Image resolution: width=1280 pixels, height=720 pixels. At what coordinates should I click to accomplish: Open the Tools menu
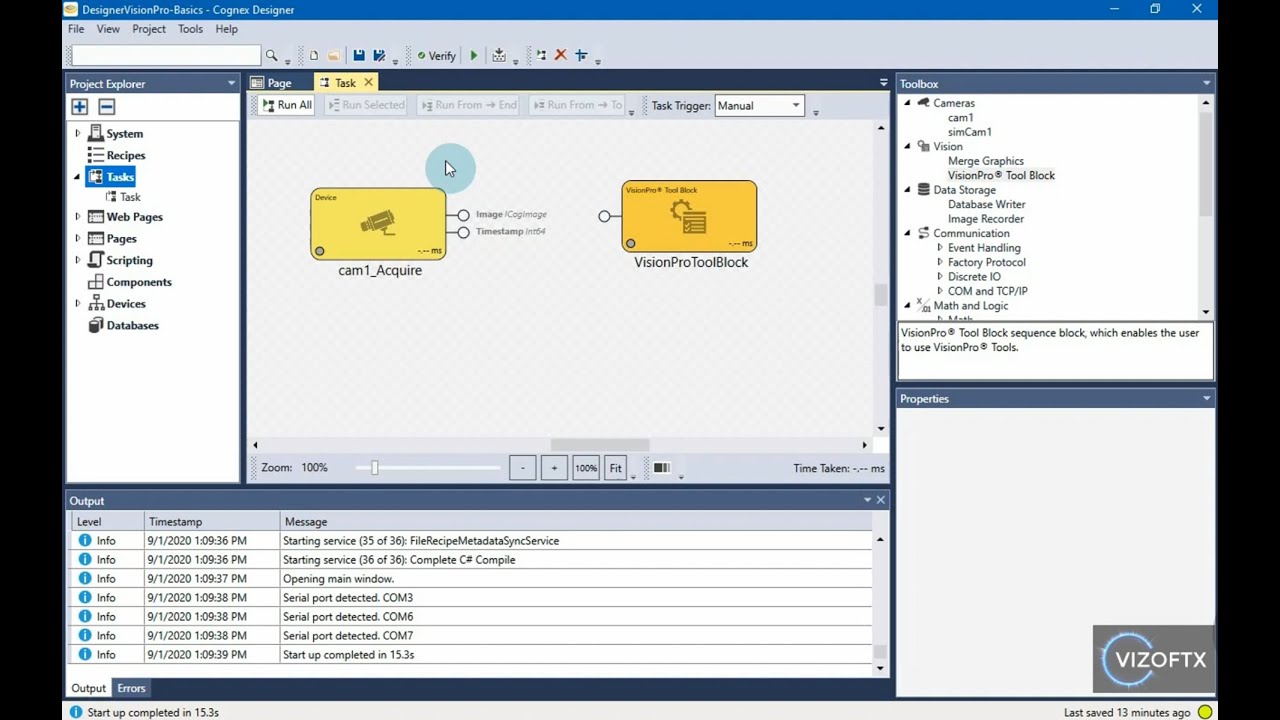click(x=190, y=29)
